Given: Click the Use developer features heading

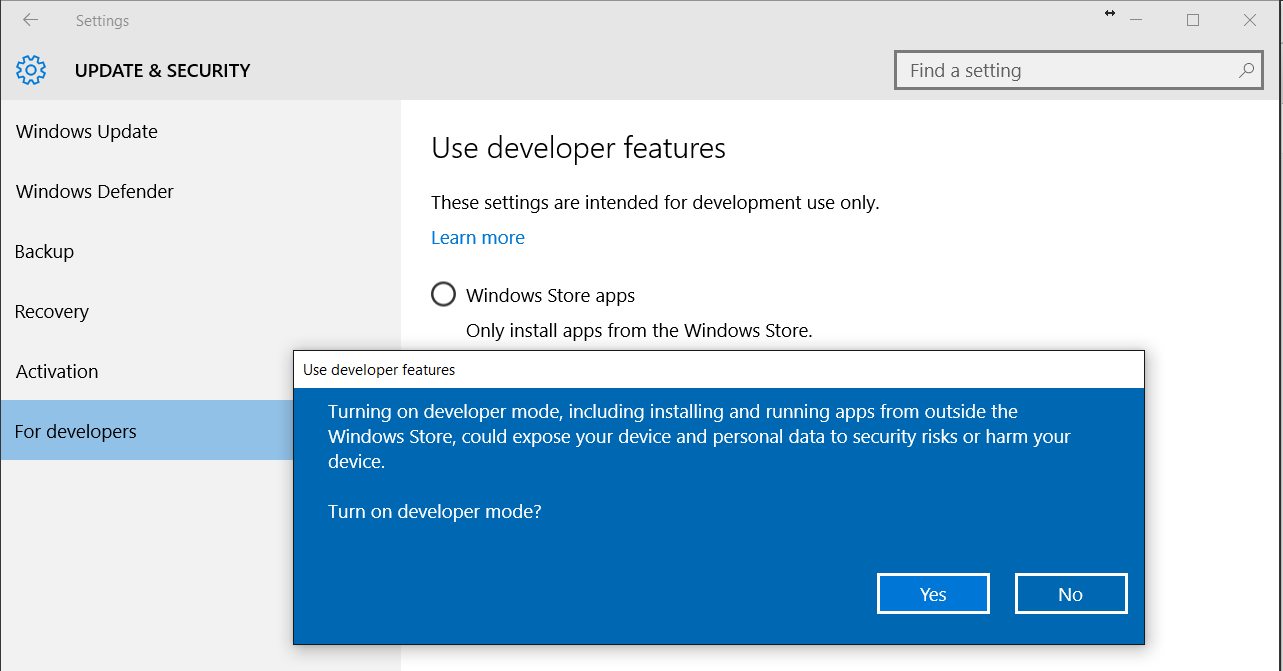Looking at the screenshot, I should tap(578, 148).
